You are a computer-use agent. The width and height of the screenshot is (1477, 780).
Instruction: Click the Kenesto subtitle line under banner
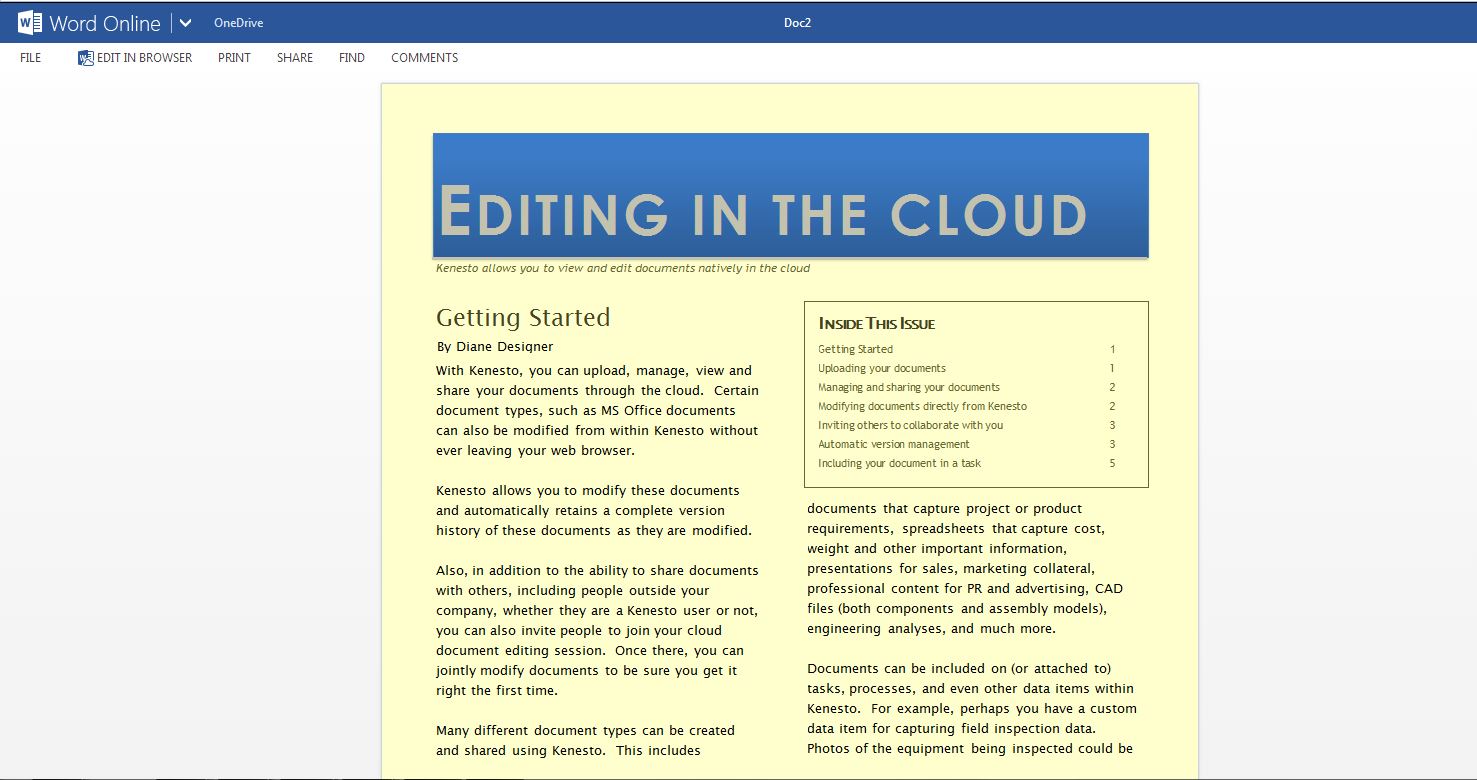(623, 268)
